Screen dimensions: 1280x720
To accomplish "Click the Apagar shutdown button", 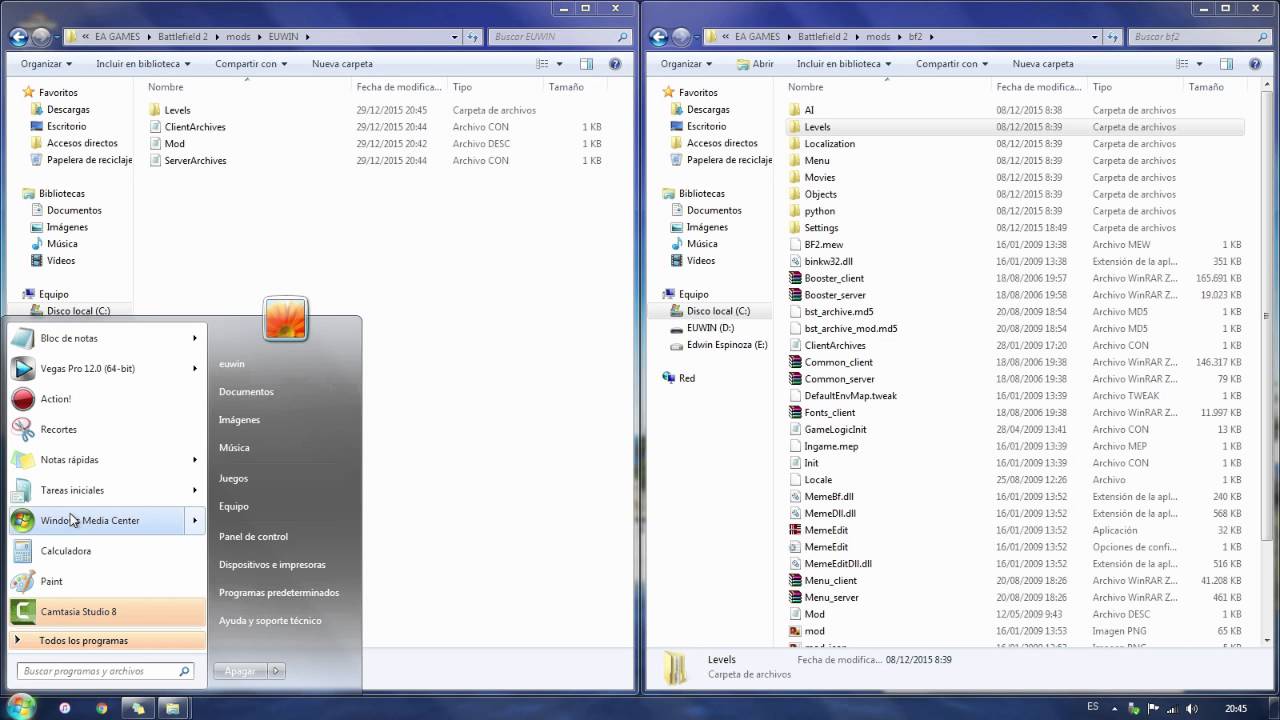I will click(240, 671).
